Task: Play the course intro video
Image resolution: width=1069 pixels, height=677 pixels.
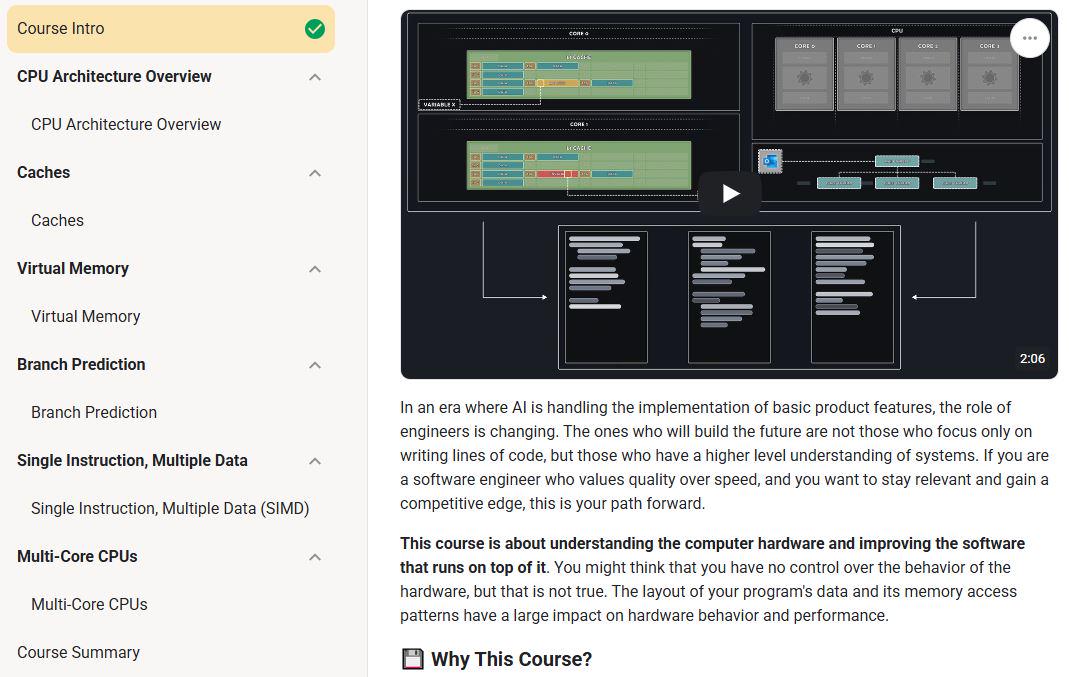Action: tap(730, 194)
